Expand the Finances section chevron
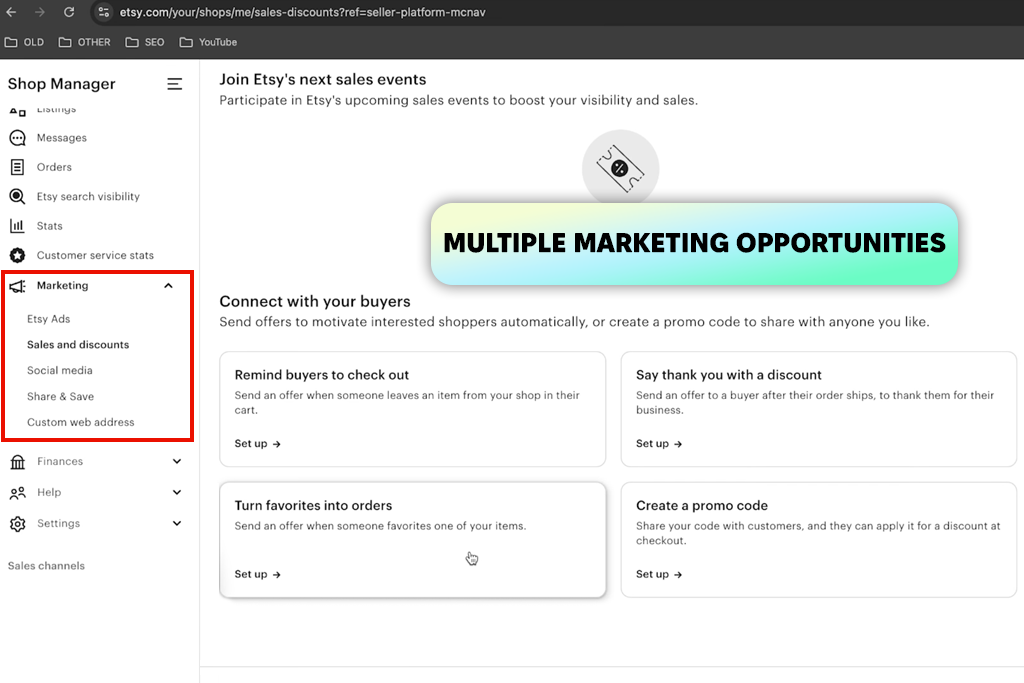 pyautogui.click(x=177, y=461)
